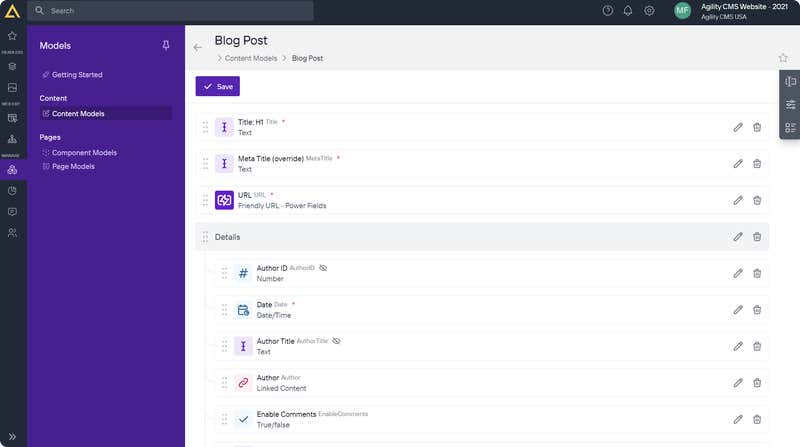Edit the Title: H1 field pencil icon

tap(738, 127)
